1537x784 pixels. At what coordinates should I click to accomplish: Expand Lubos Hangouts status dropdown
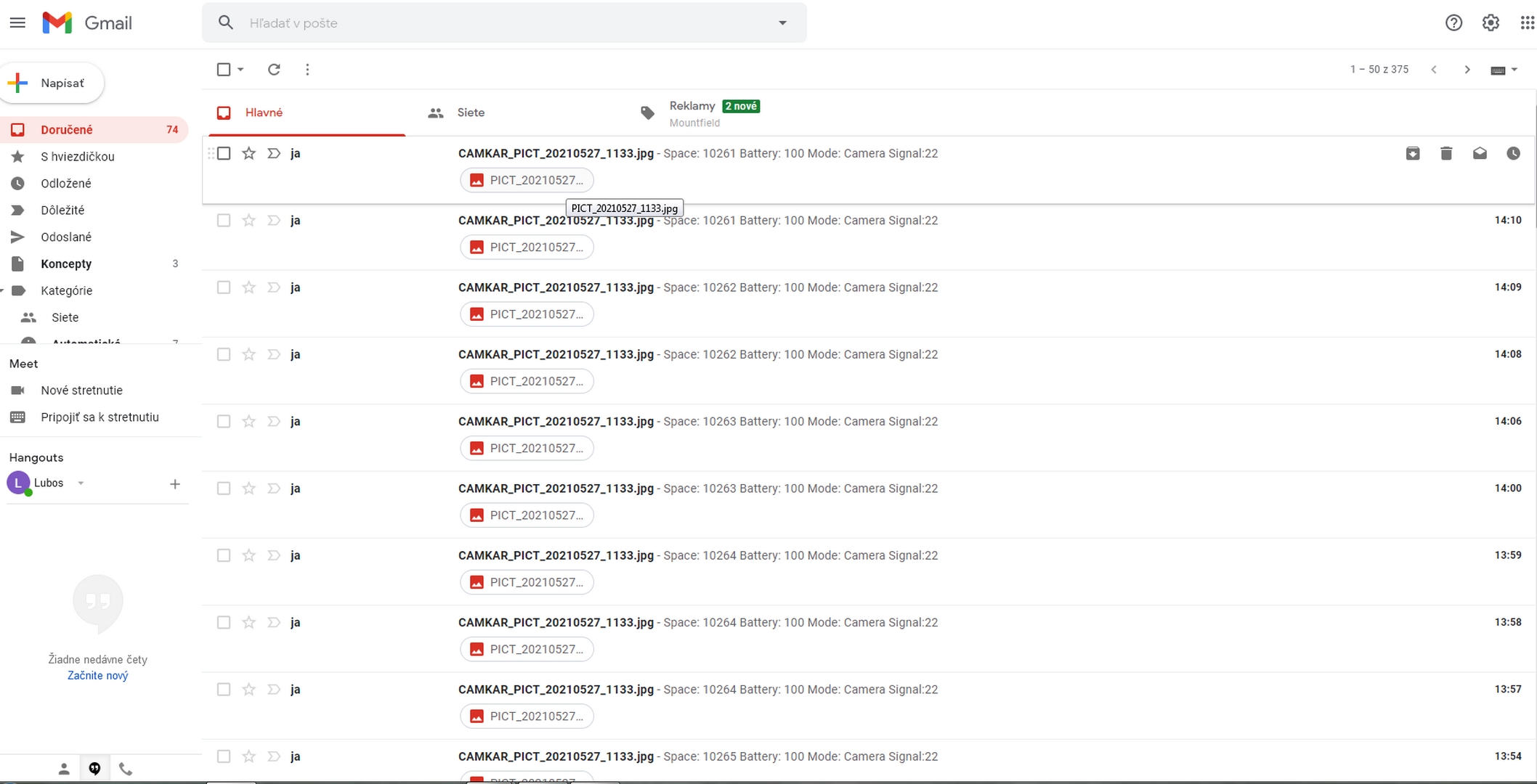point(81,483)
